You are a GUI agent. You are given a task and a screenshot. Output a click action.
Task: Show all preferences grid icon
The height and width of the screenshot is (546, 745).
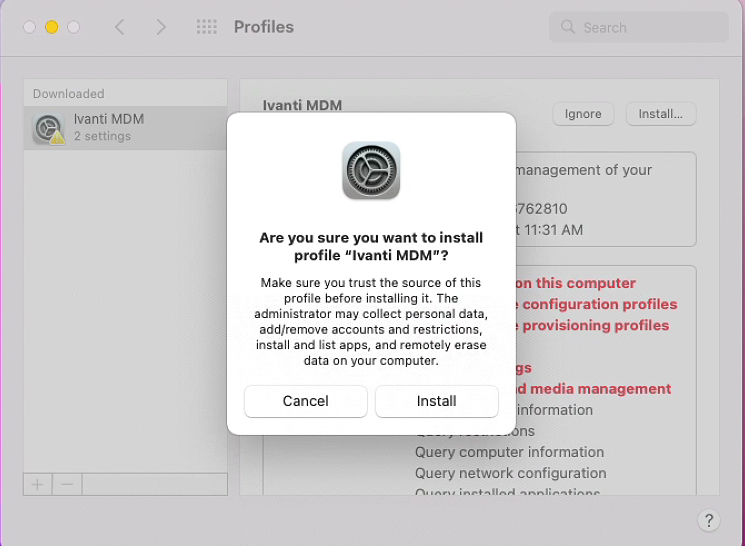coord(207,27)
